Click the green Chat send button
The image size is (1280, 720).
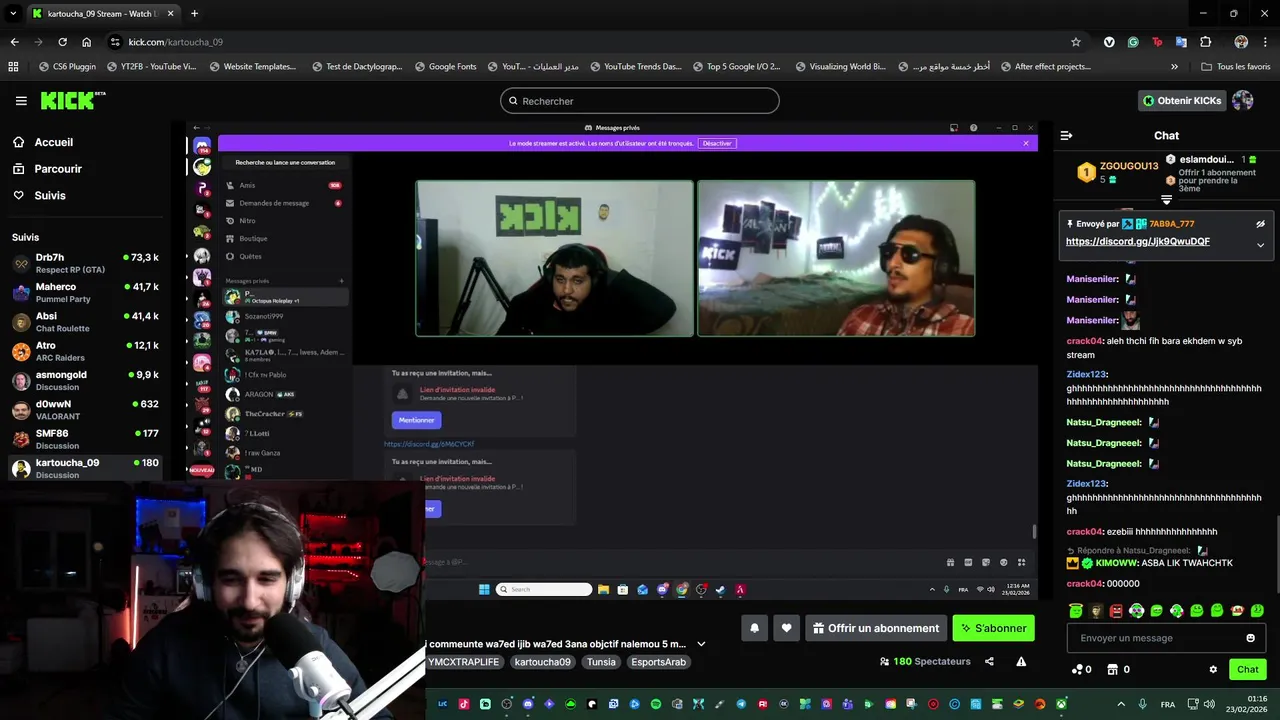point(1247,670)
